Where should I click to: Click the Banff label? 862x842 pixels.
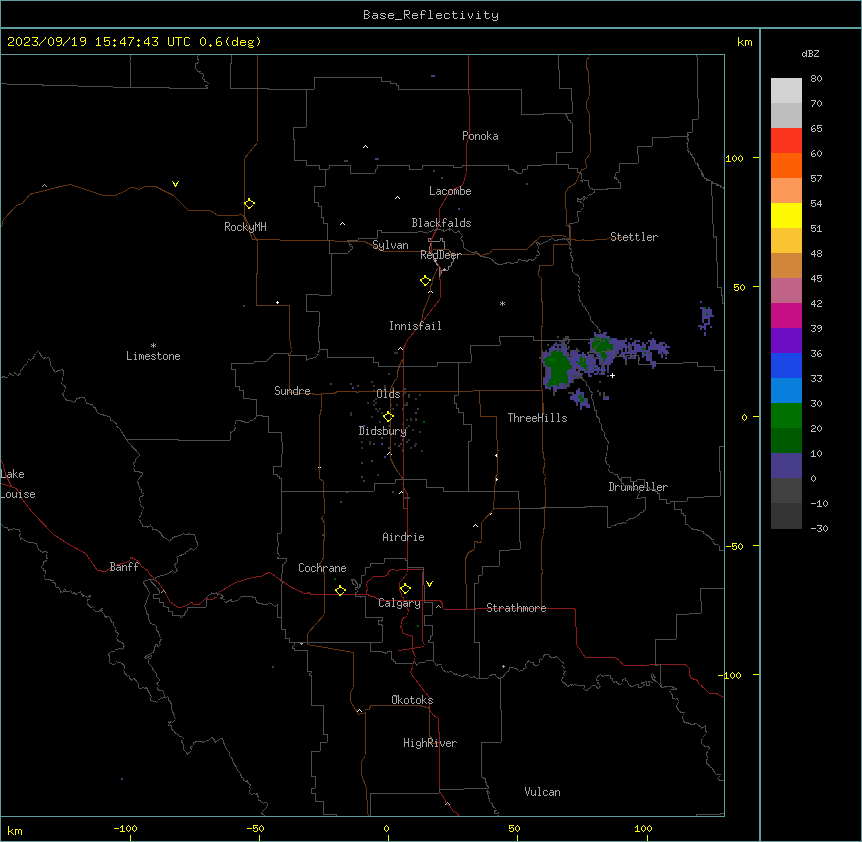point(124,567)
